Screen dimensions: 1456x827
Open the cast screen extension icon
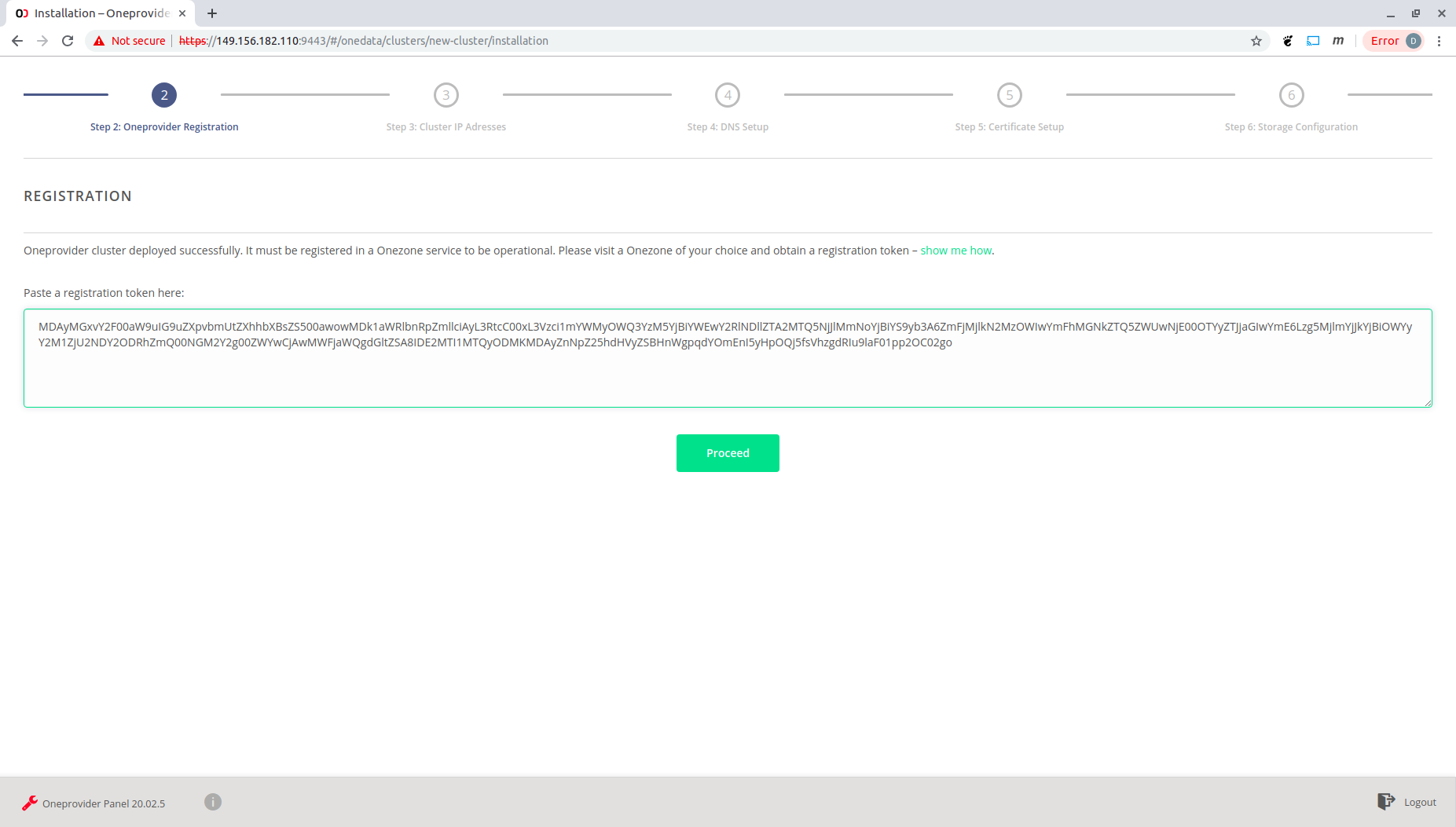(1313, 41)
